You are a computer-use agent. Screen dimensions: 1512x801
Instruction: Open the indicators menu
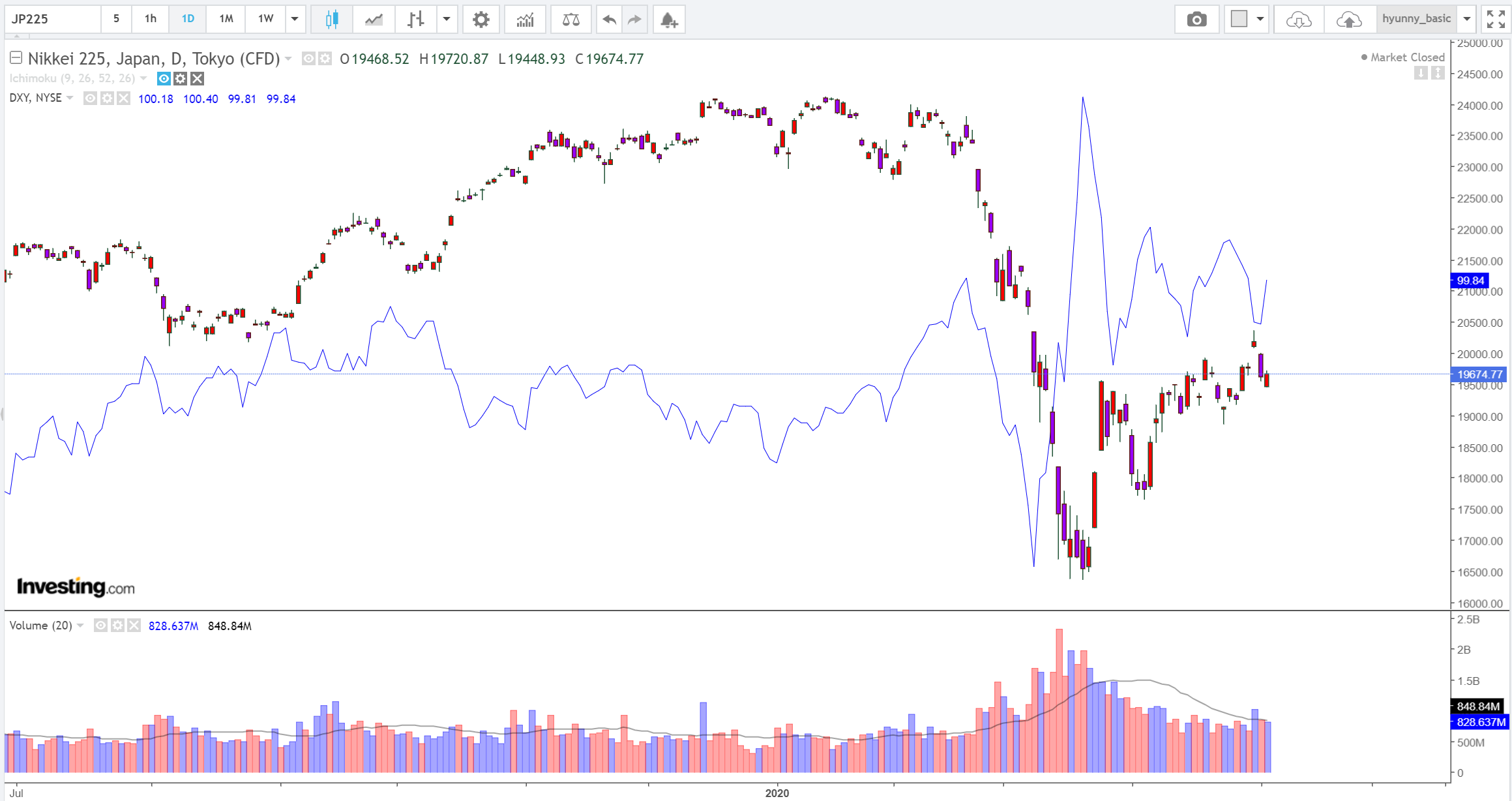(x=525, y=19)
